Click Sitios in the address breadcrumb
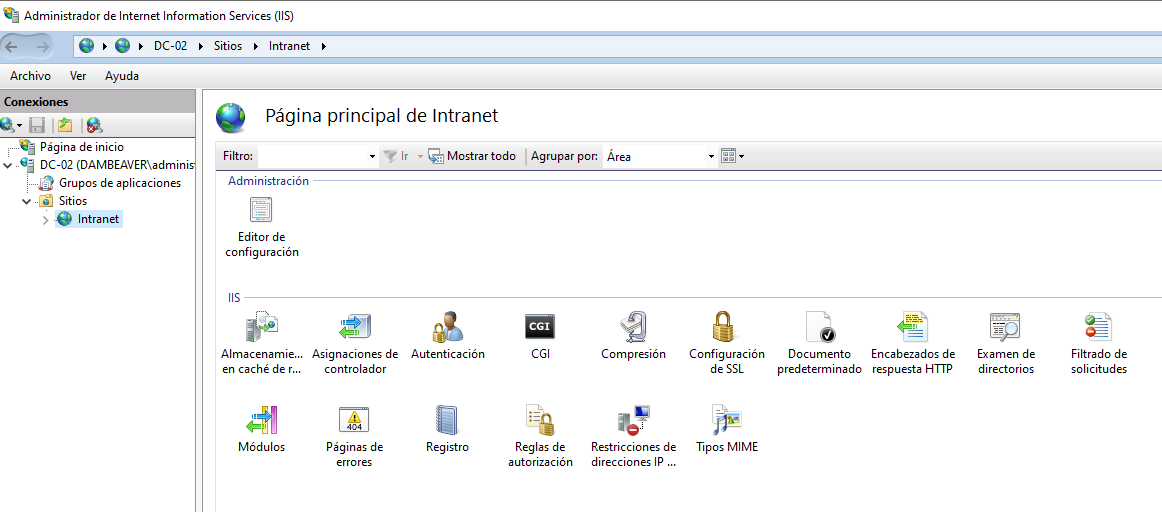 (x=228, y=46)
